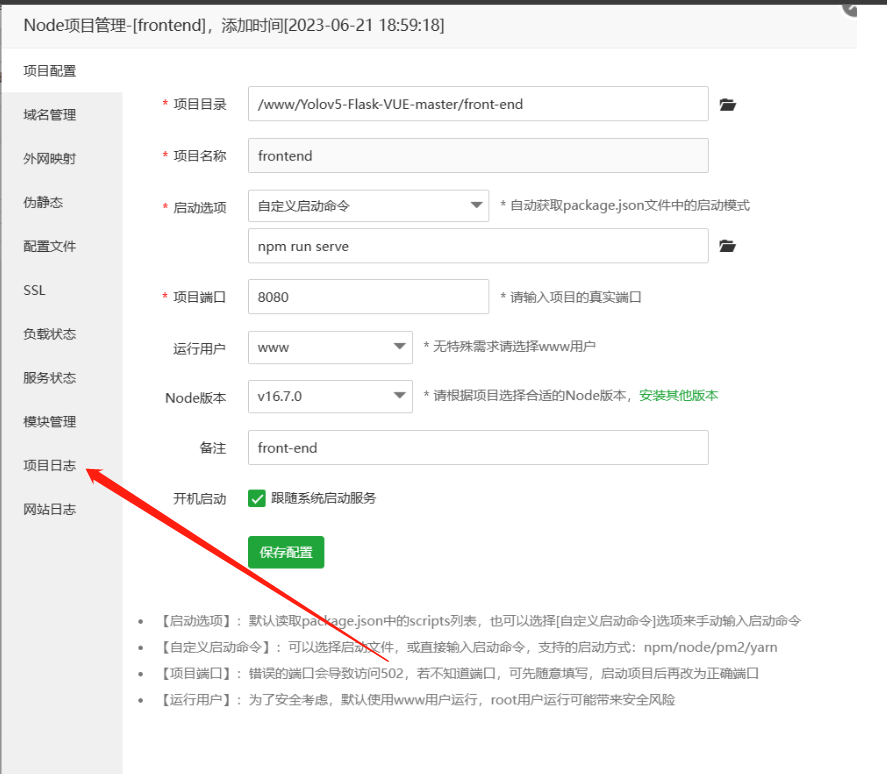Click the 【启动选项】 help note

tap(479, 621)
